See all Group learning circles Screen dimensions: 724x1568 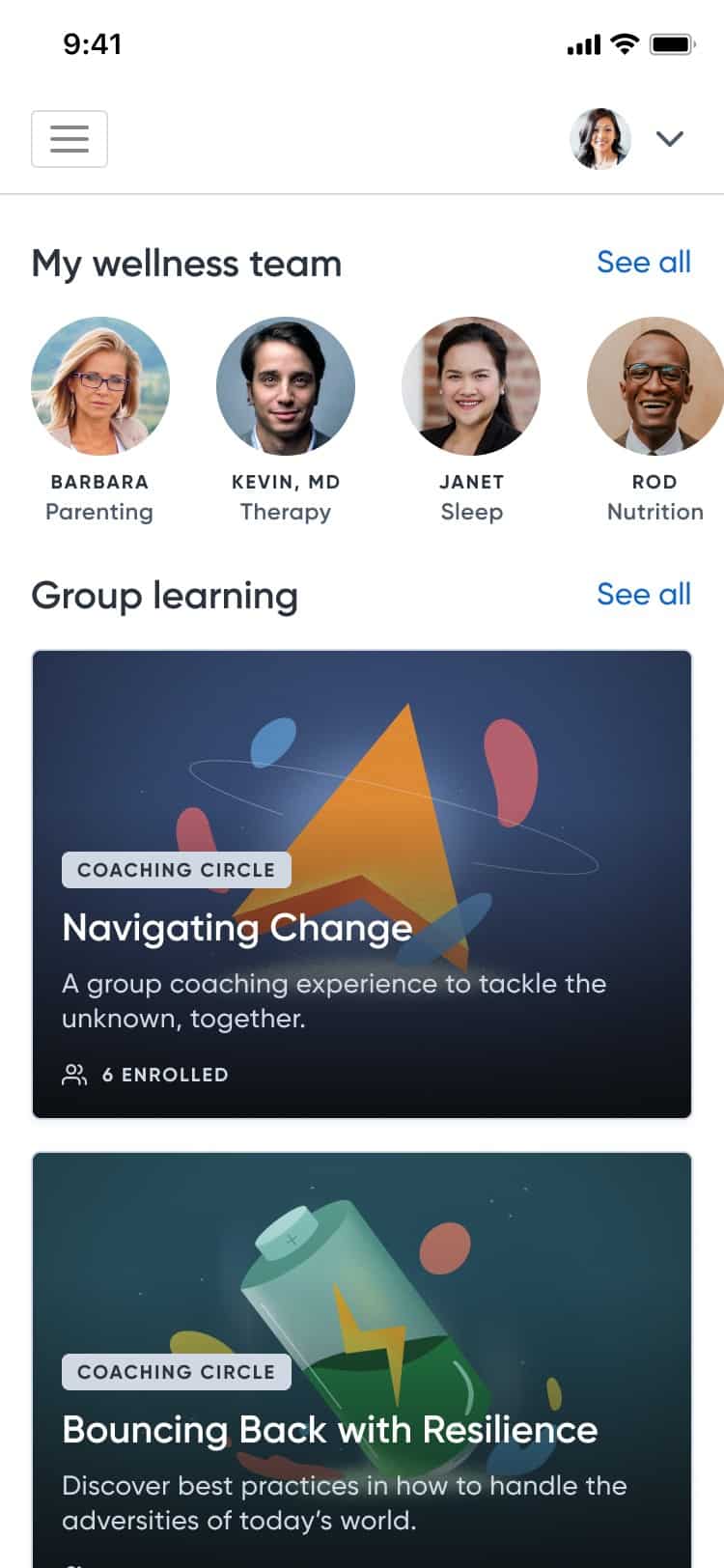pos(644,594)
